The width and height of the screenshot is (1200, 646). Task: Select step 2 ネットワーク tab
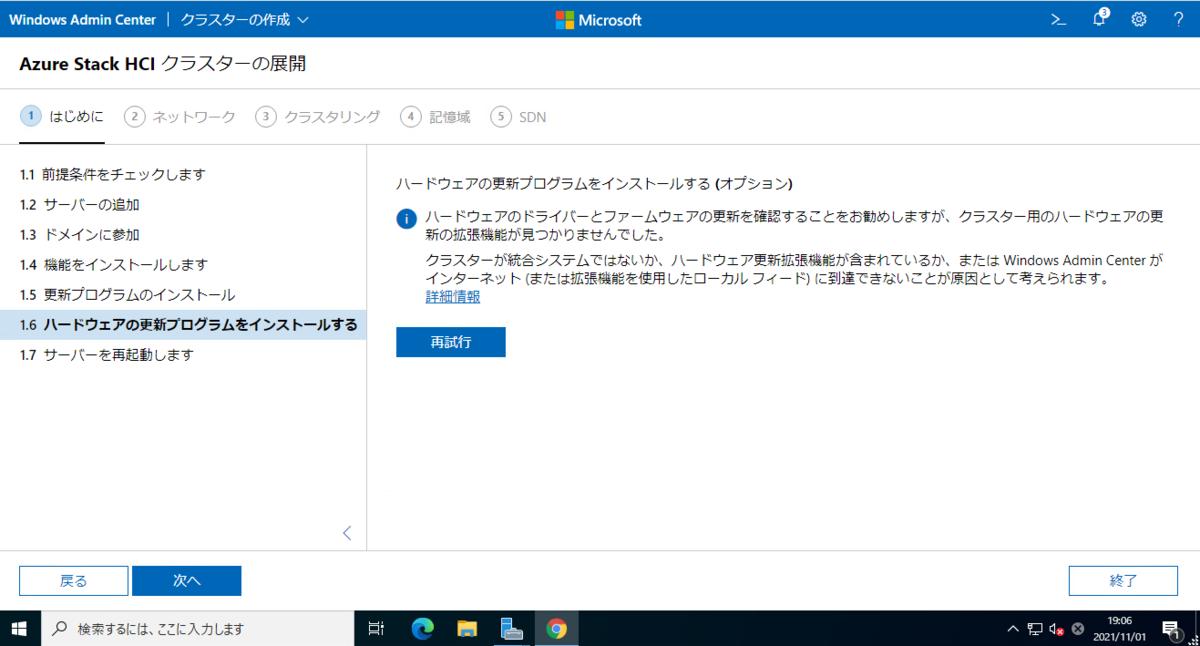pyautogui.click(x=180, y=117)
